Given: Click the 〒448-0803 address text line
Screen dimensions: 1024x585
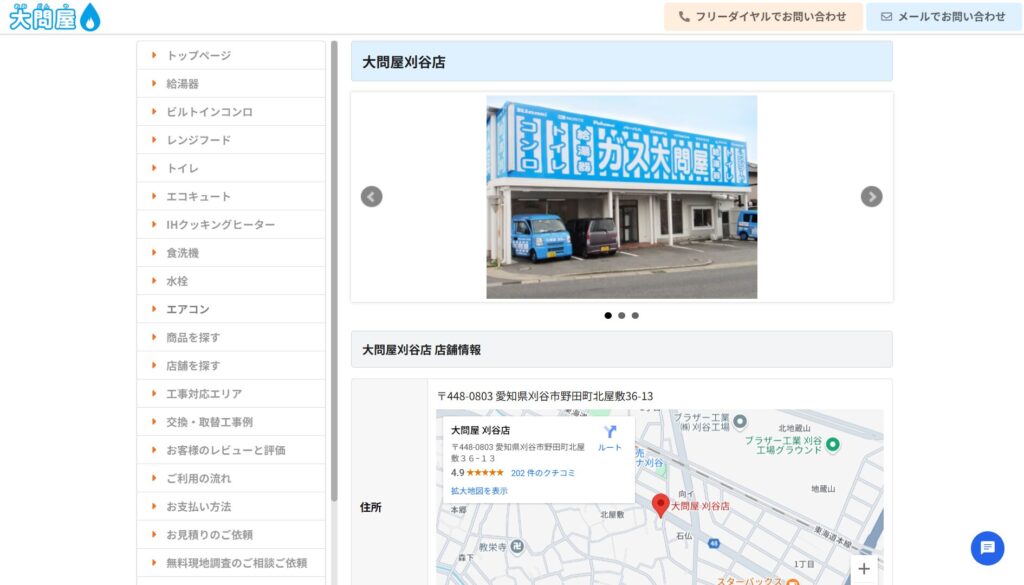Looking at the screenshot, I should click(x=545, y=396).
